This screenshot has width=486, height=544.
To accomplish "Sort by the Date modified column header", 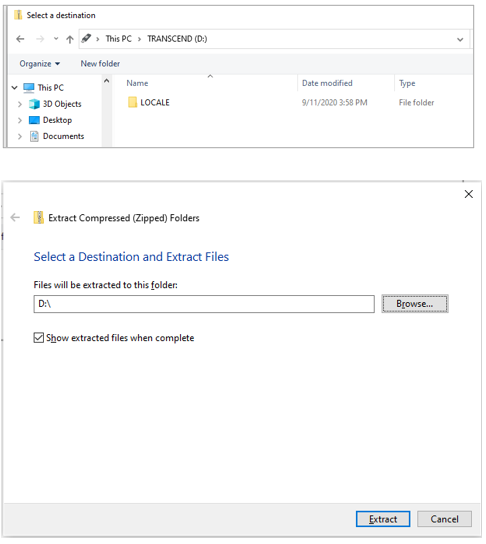I will coord(327,83).
